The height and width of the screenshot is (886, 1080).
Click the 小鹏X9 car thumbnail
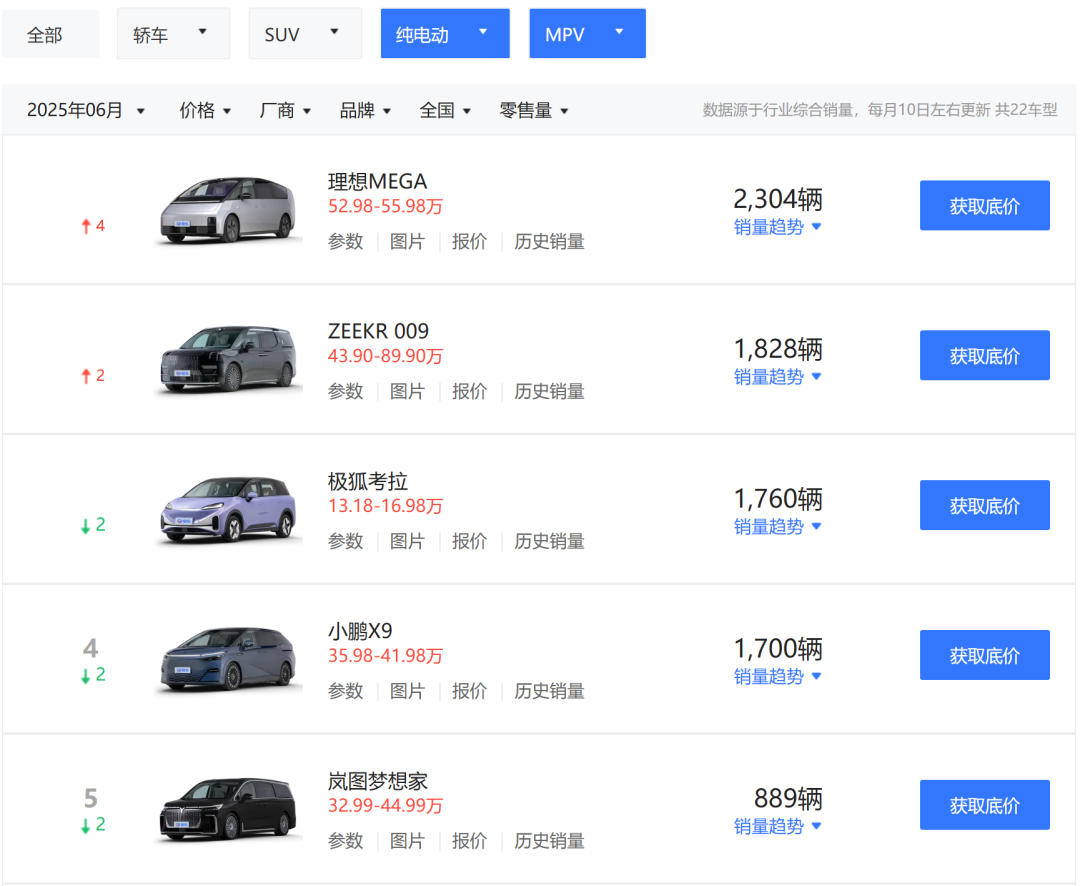(229, 659)
